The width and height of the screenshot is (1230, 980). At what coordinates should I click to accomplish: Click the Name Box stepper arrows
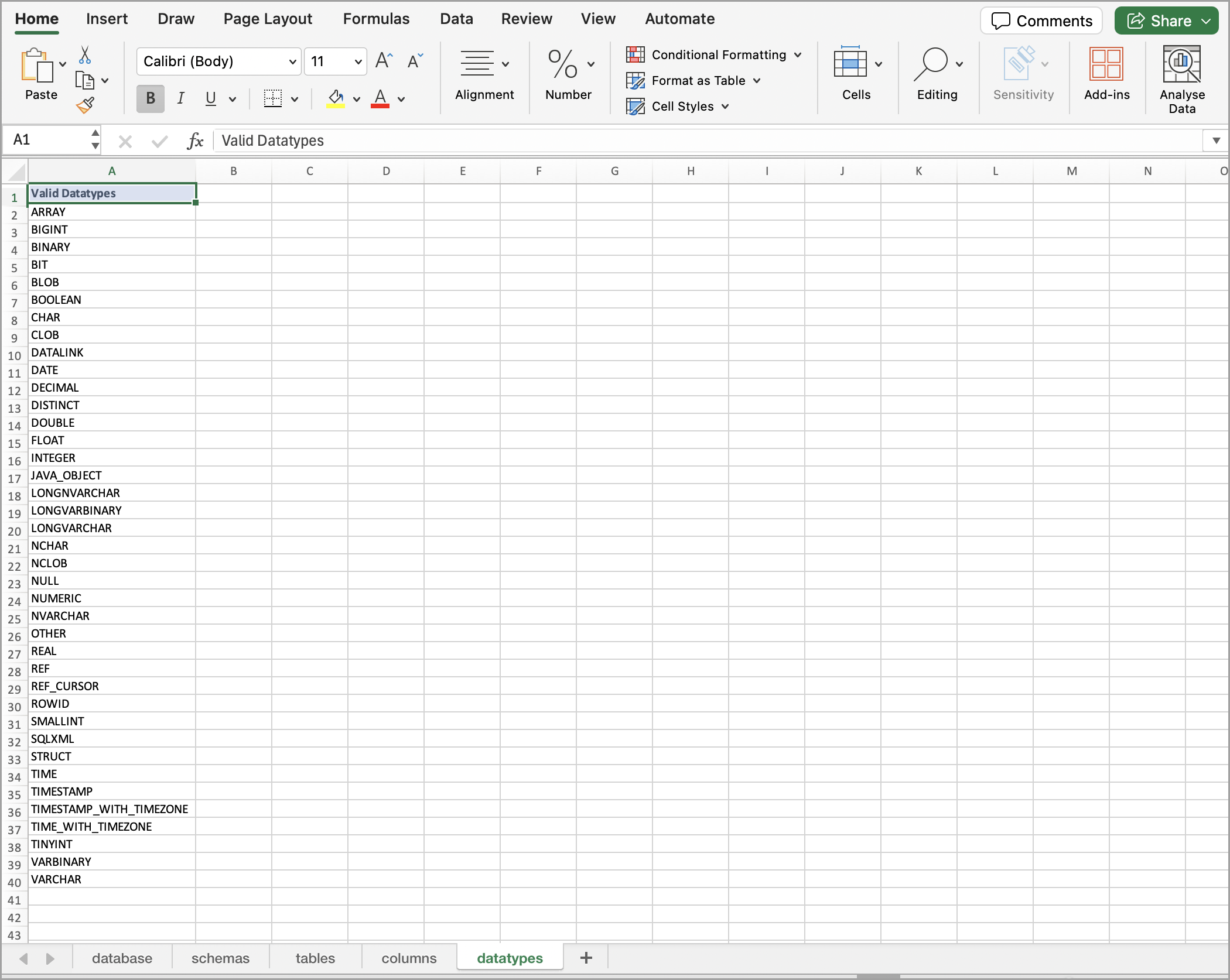95,141
